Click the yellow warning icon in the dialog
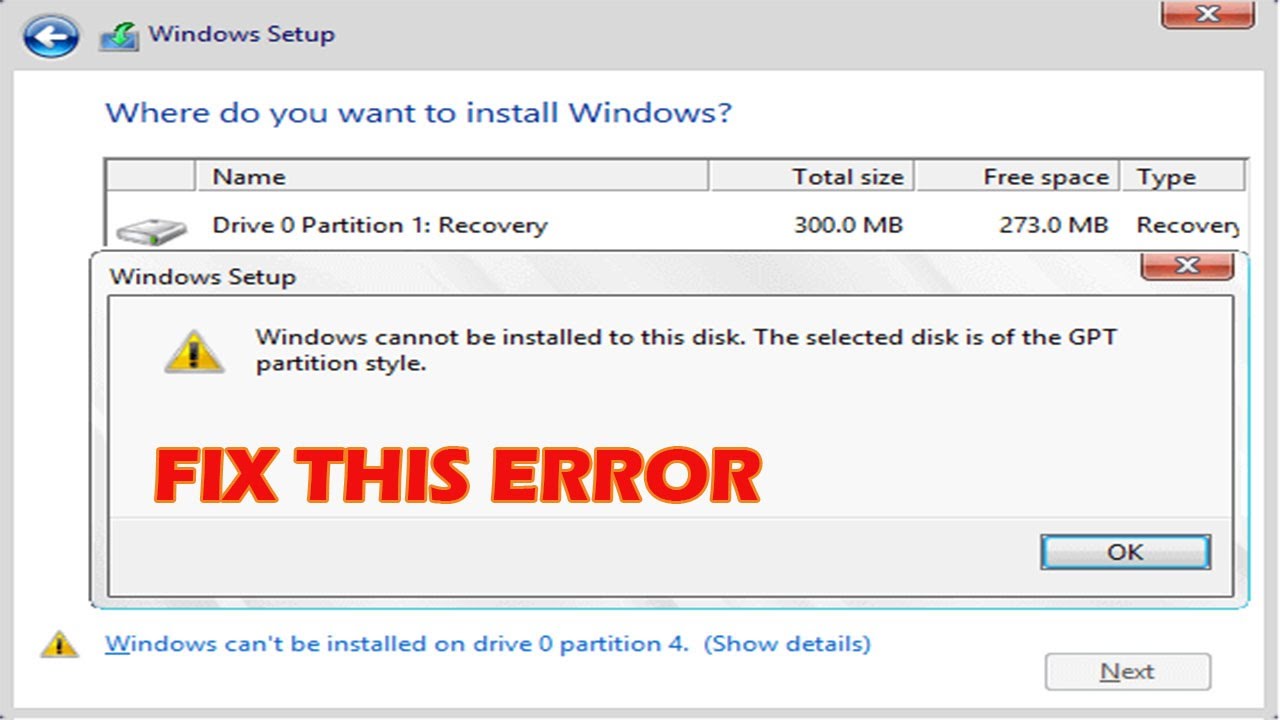This screenshot has height=720, width=1280. click(x=194, y=352)
